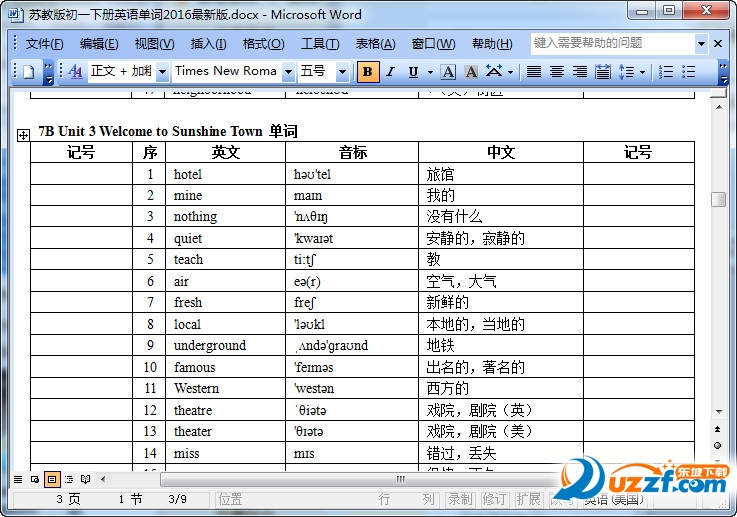737x517 pixels.
Task: Open the Styles and Formatting pane icon
Action: coord(75,72)
